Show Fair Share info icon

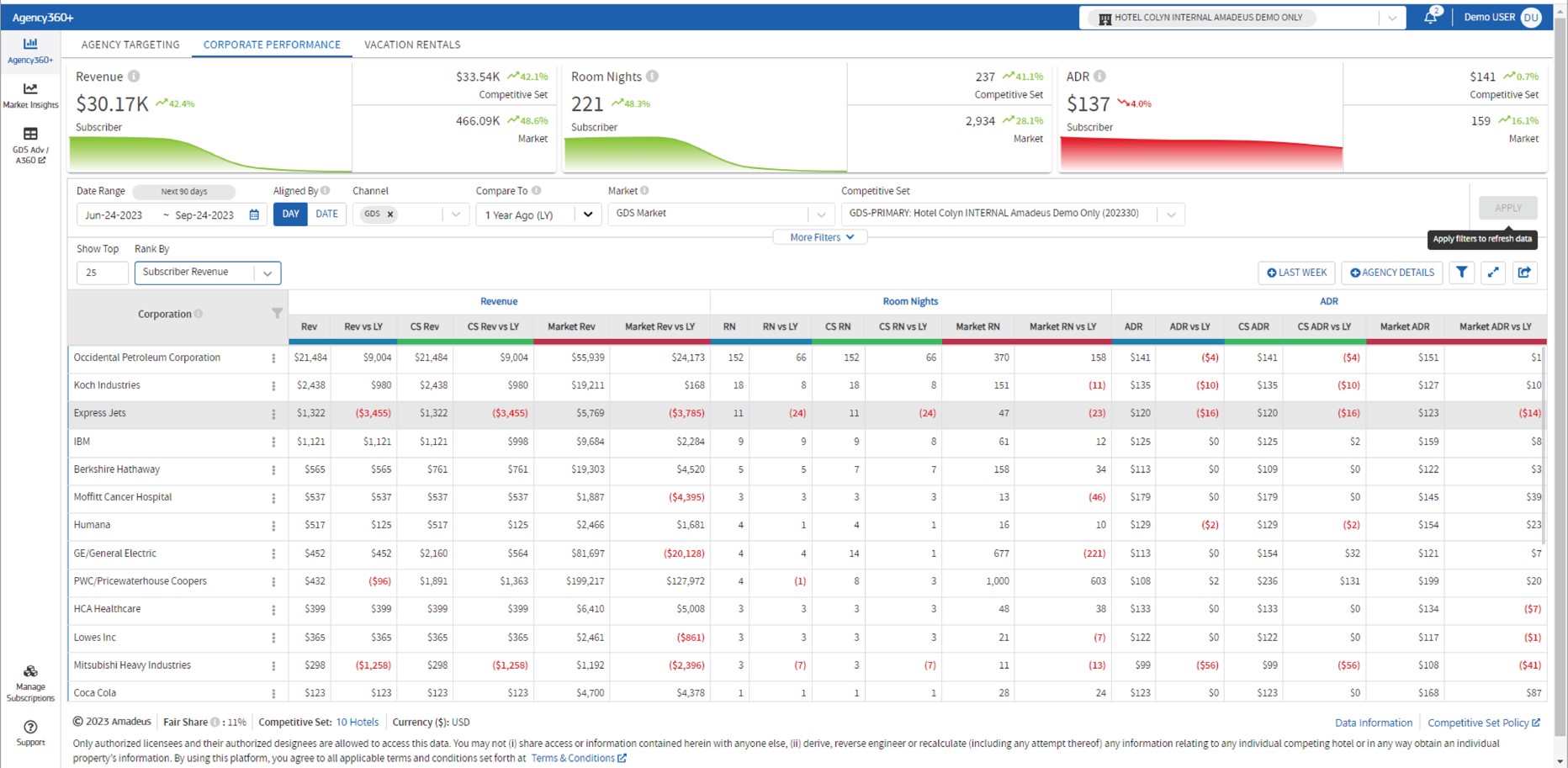point(215,722)
